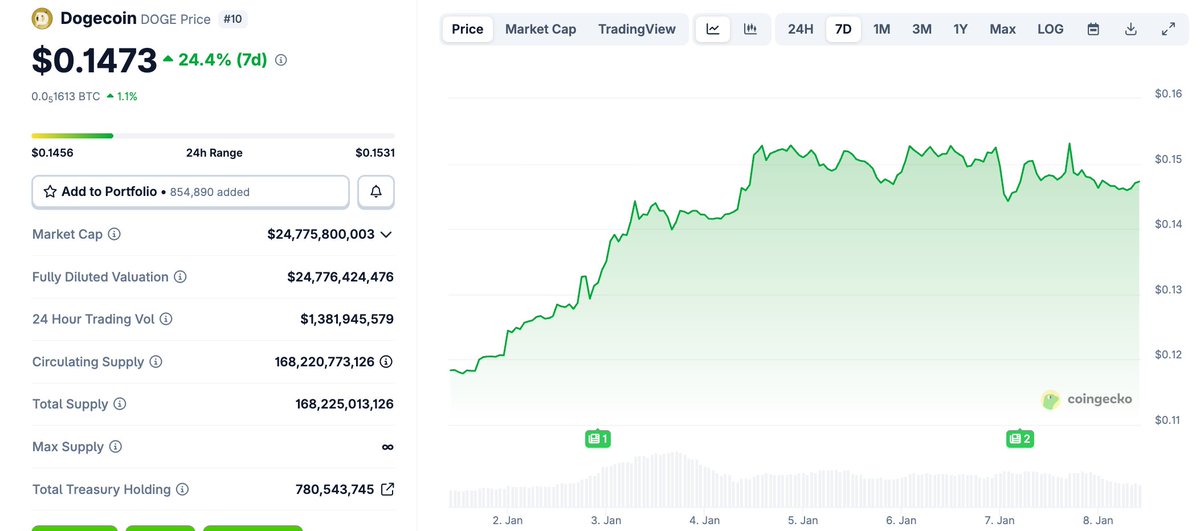
Task: Switch to line chart view icon
Action: 713,29
